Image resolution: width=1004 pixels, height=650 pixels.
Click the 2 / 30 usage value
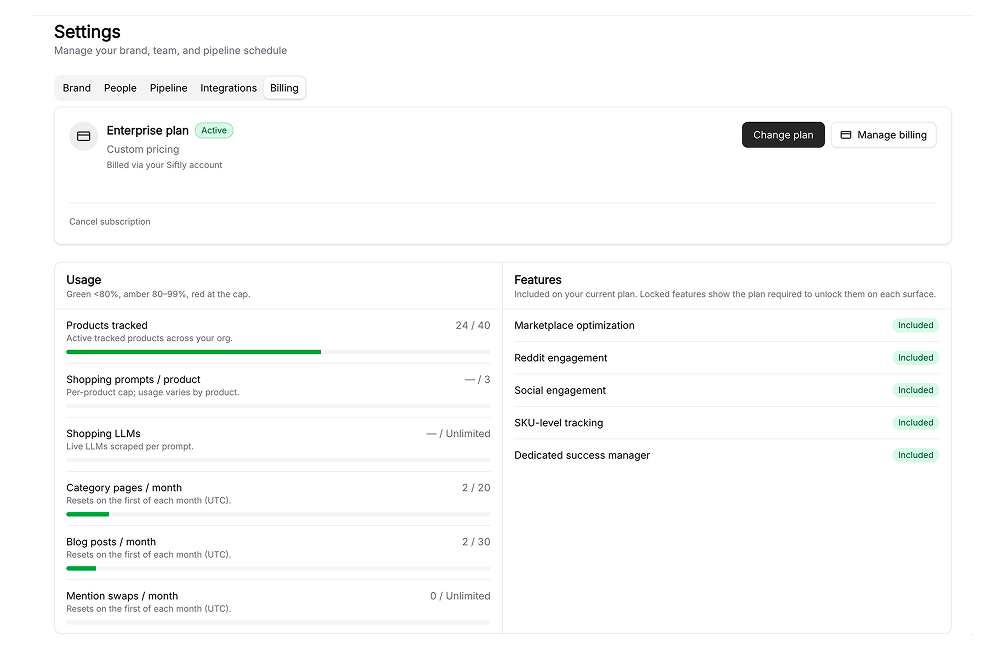coord(476,542)
